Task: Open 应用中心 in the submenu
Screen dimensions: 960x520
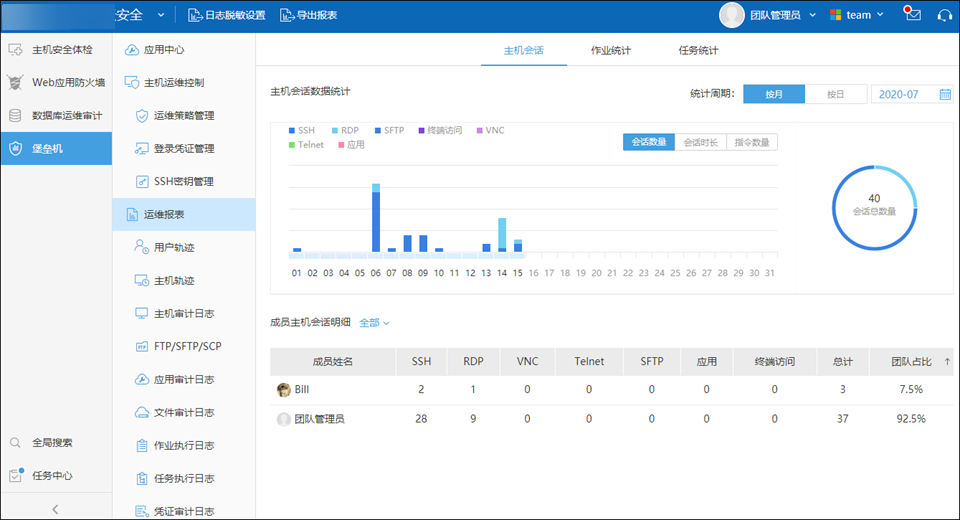Action: (184, 50)
